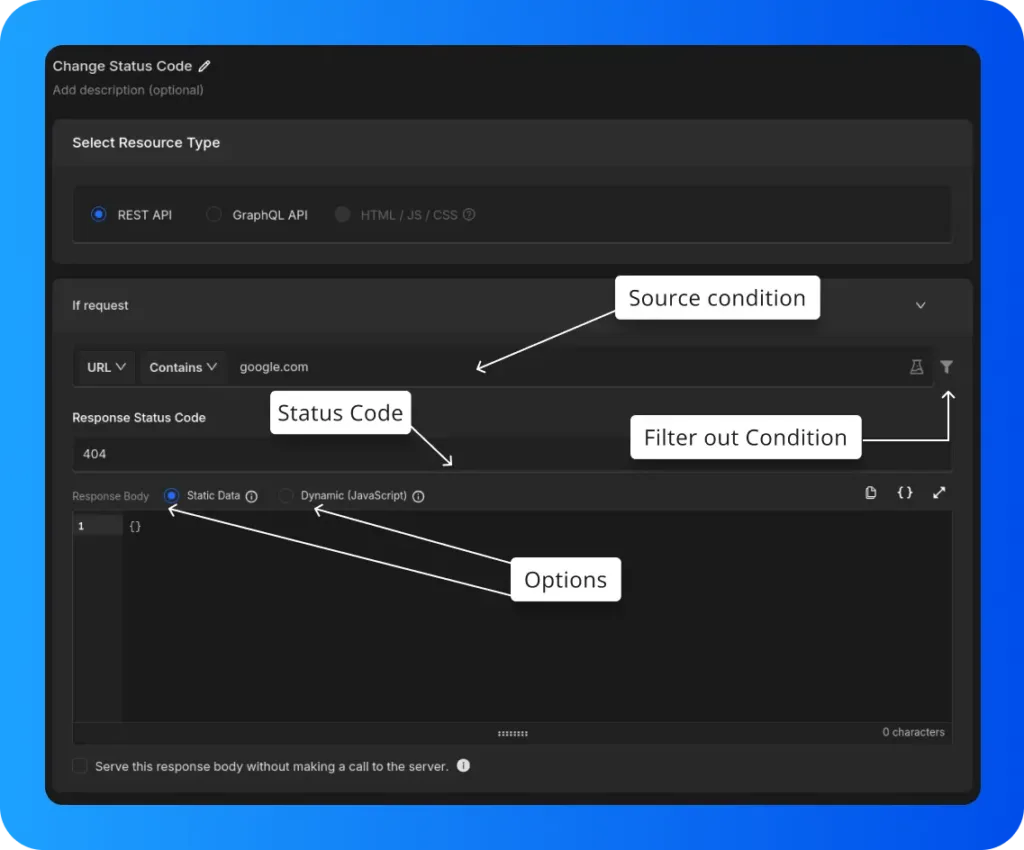Open the HTML / JS / CSS help icon
This screenshot has height=850, width=1024.
click(469, 215)
